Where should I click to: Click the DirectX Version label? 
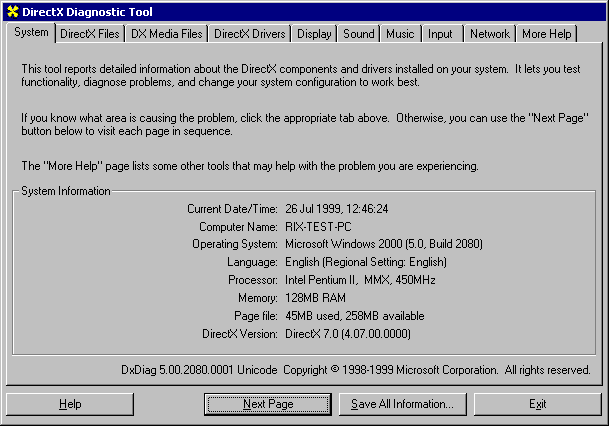(x=240, y=334)
